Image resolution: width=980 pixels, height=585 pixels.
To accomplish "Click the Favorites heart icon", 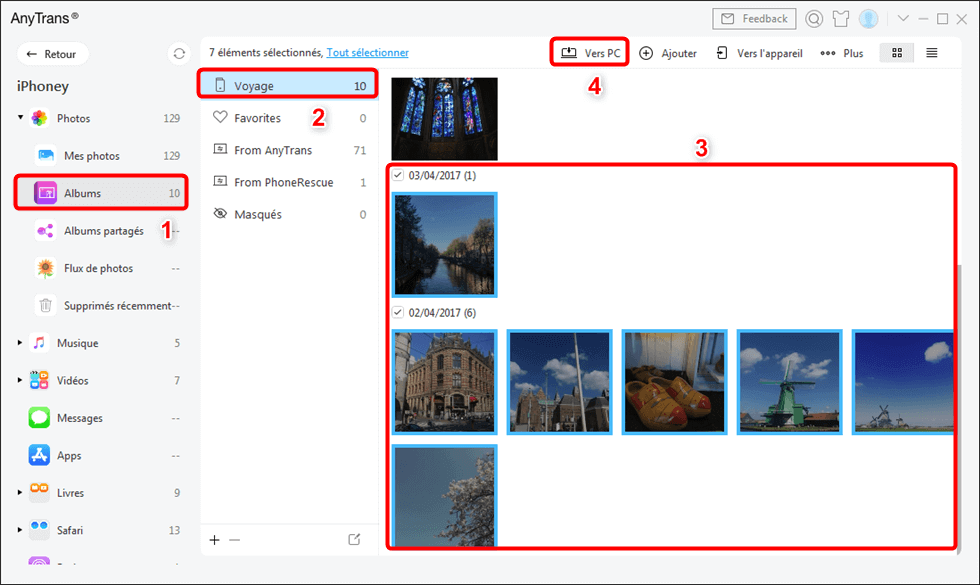I will [x=220, y=117].
